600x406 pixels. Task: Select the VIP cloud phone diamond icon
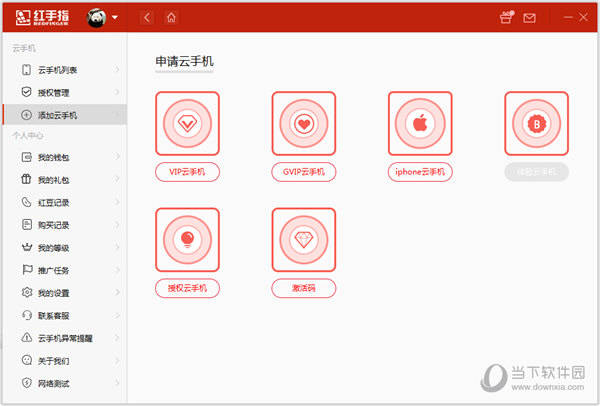coord(188,124)
